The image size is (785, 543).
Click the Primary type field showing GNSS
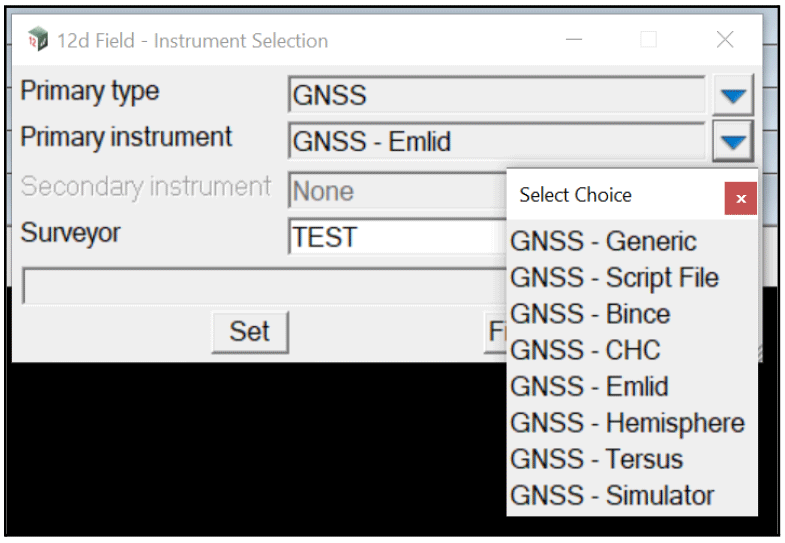(497, 95)
